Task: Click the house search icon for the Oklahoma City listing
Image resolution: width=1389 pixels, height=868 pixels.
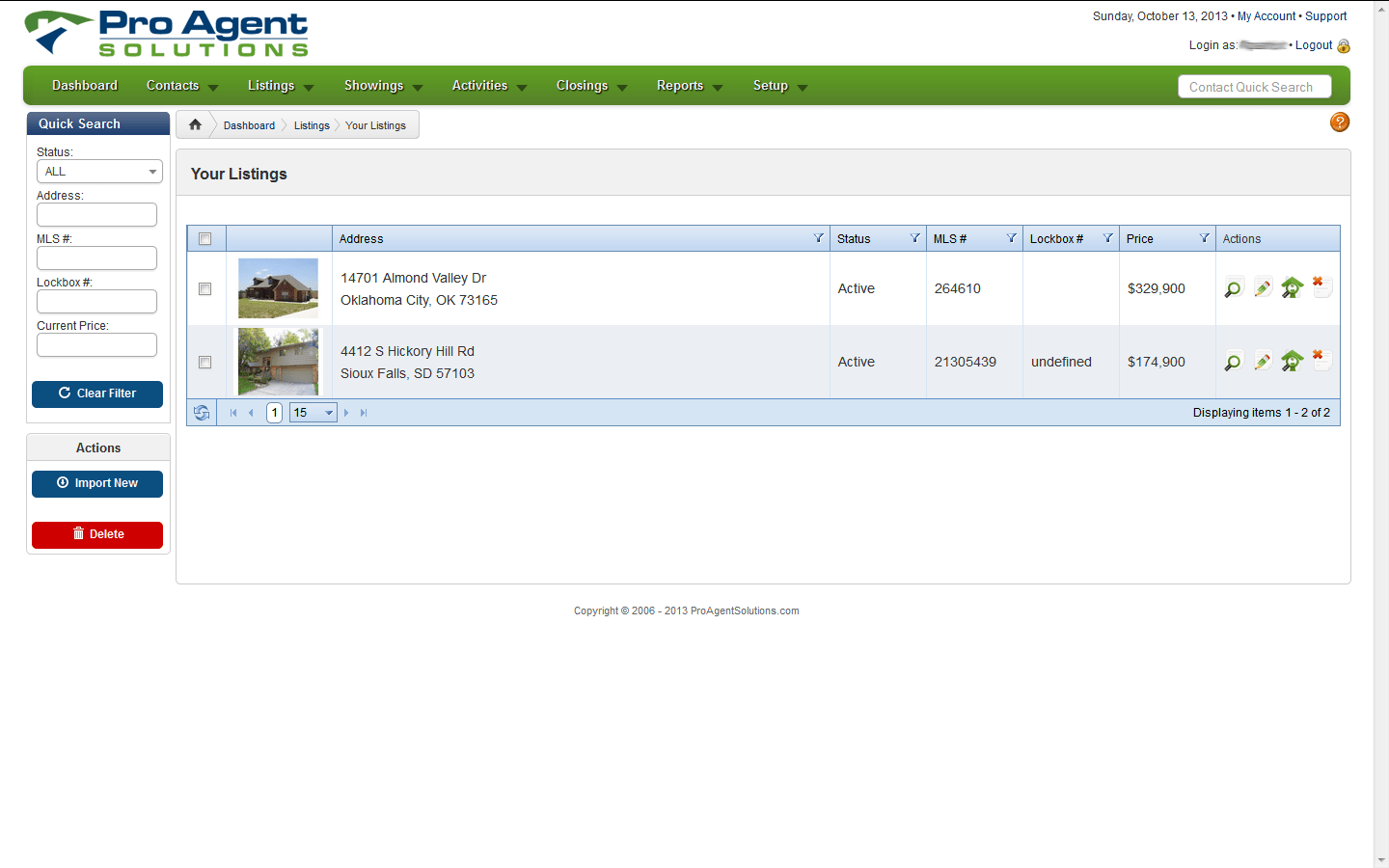Action: click(x=1292, y=286)
